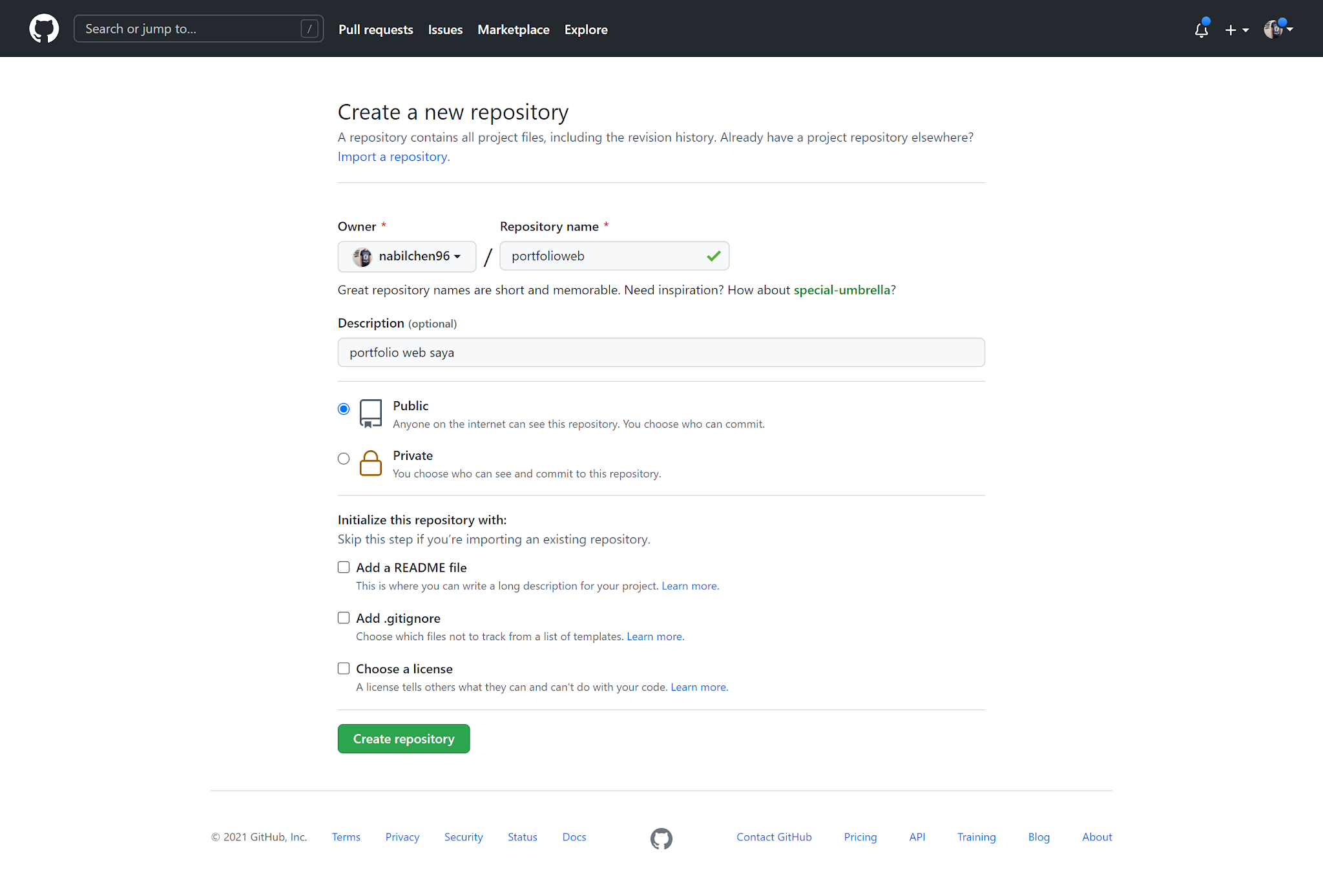The height and width of the screenshot is (896, 1323).
Task: Click the private repository lock icon
Action: pyautogui.click(x=370, y=463)
